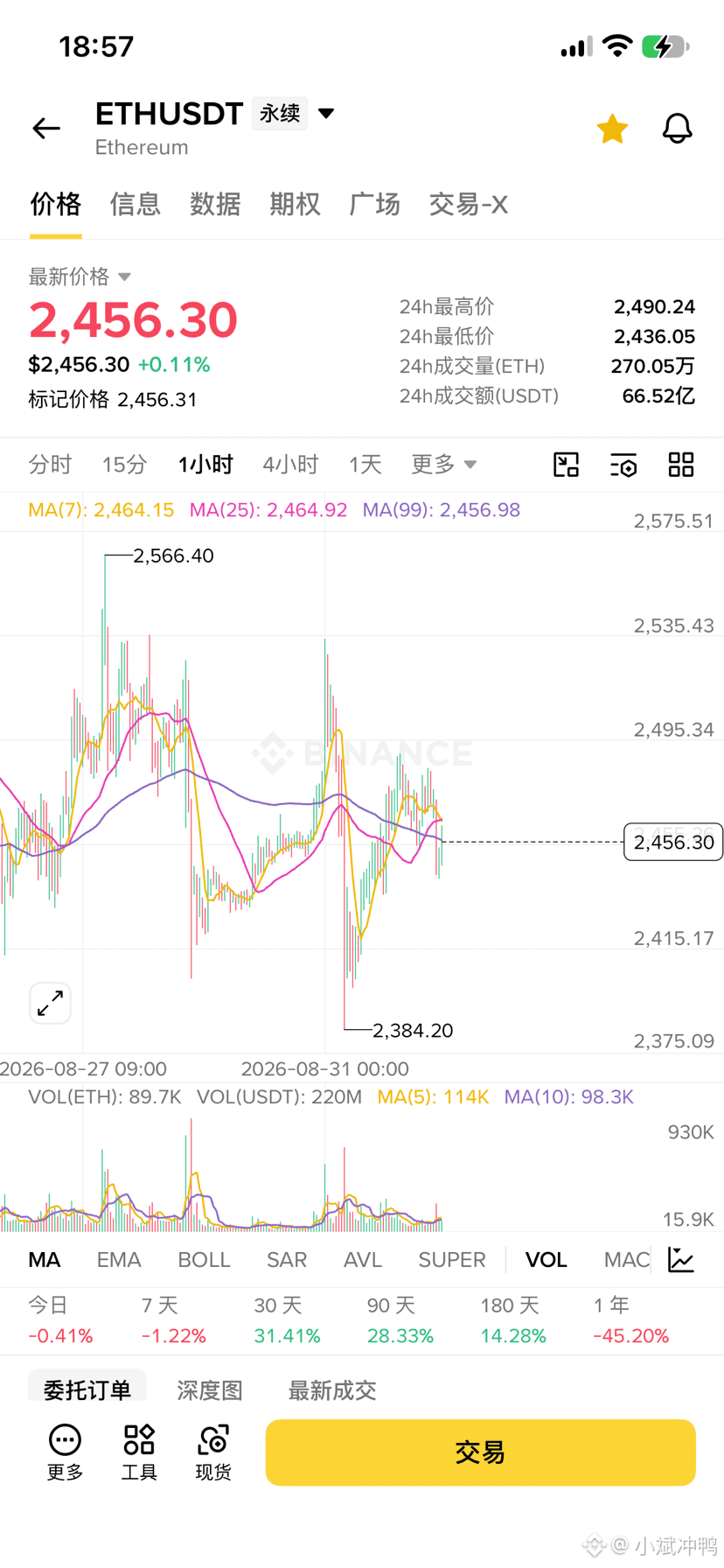This screenshot has height=1568, width=724.
Task: Open chart settings icon
Action: tap(623, 465)
